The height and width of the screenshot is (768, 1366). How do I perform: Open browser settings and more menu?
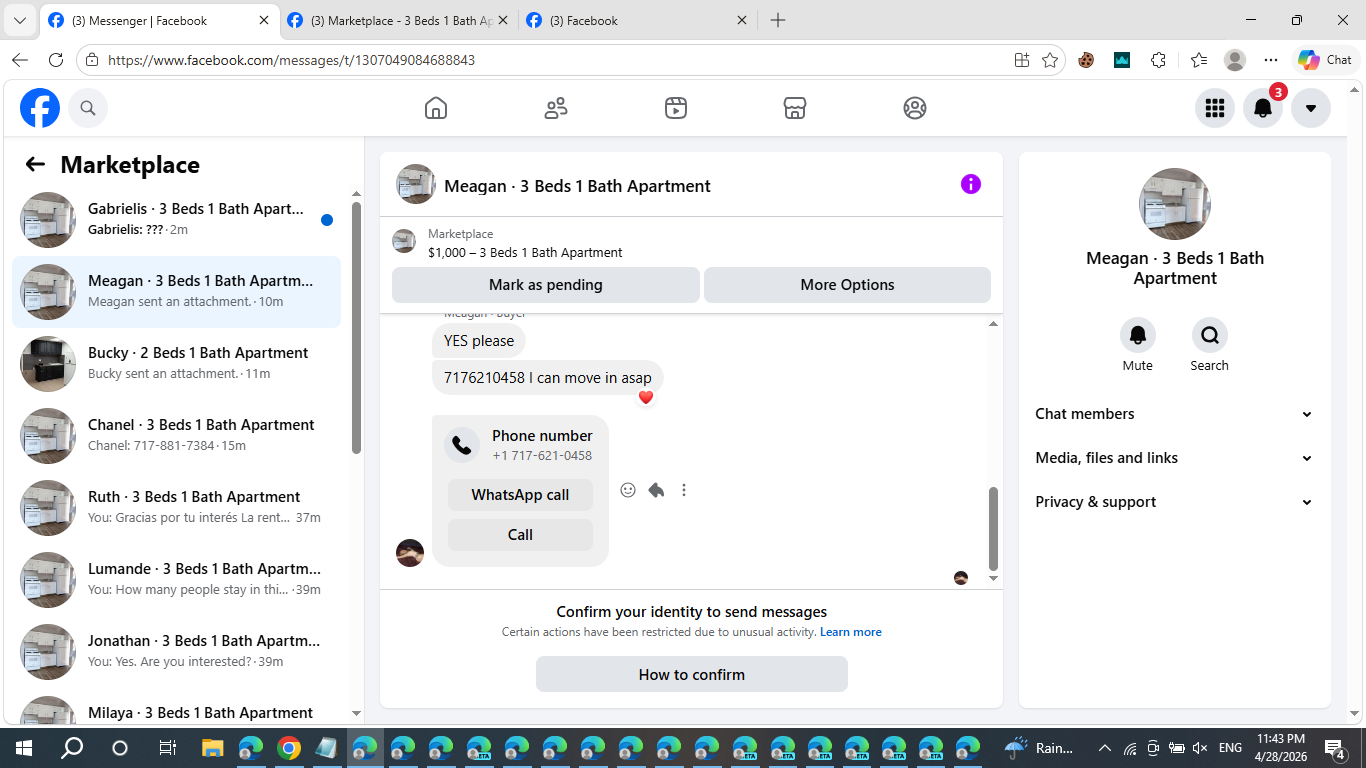coord(1271,60)
